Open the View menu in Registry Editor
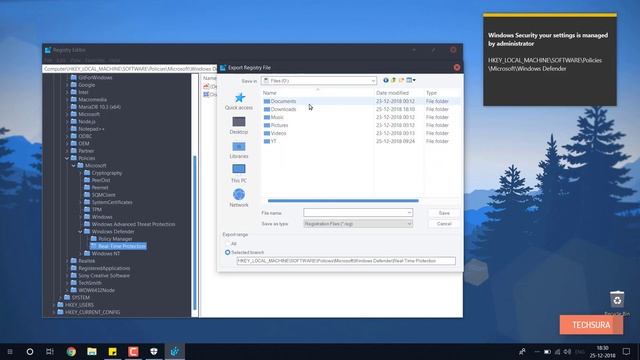Viewport: 640px width, 360px height. point(75,60)
